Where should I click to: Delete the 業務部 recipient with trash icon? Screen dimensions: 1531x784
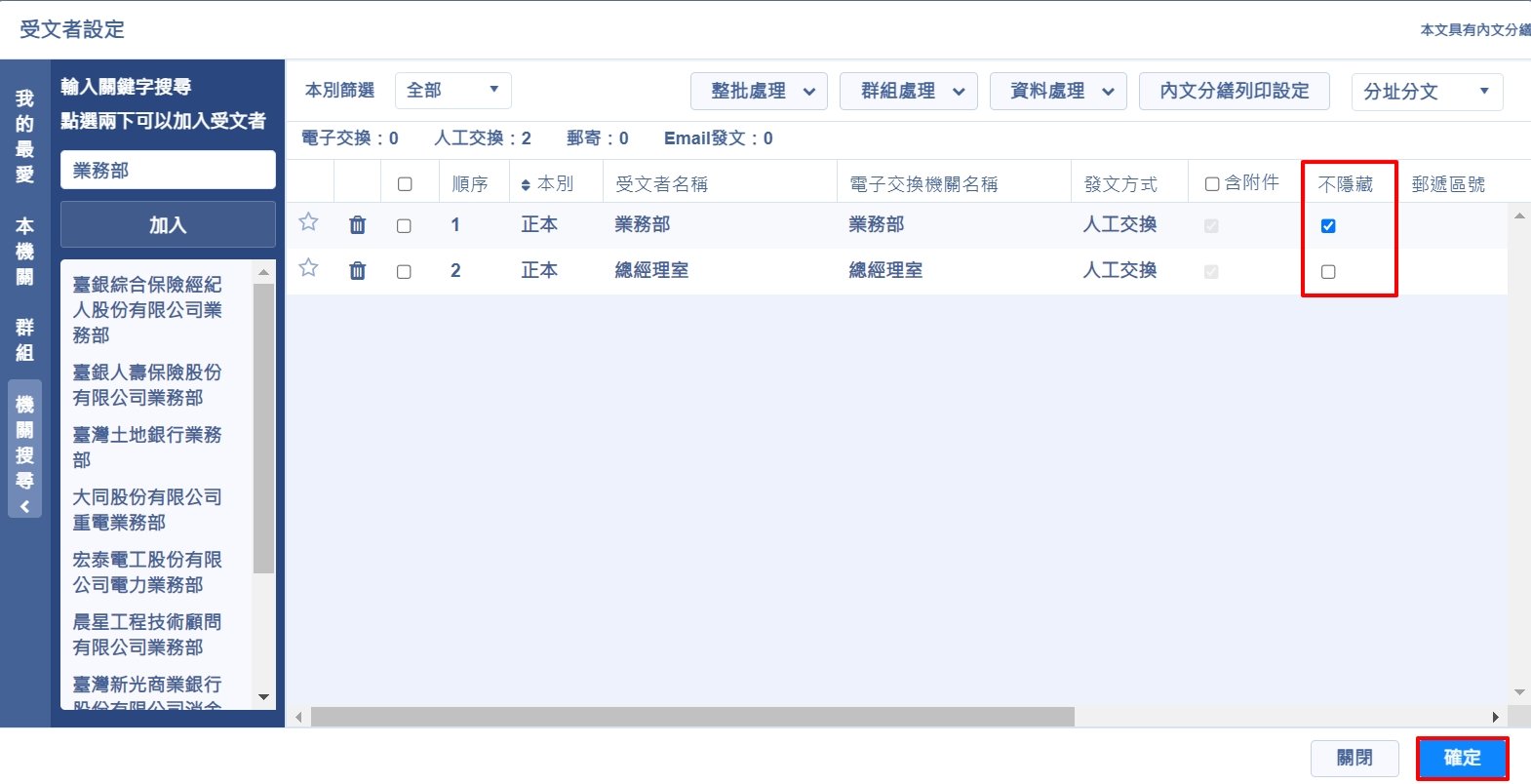click(x=357, y=225)
